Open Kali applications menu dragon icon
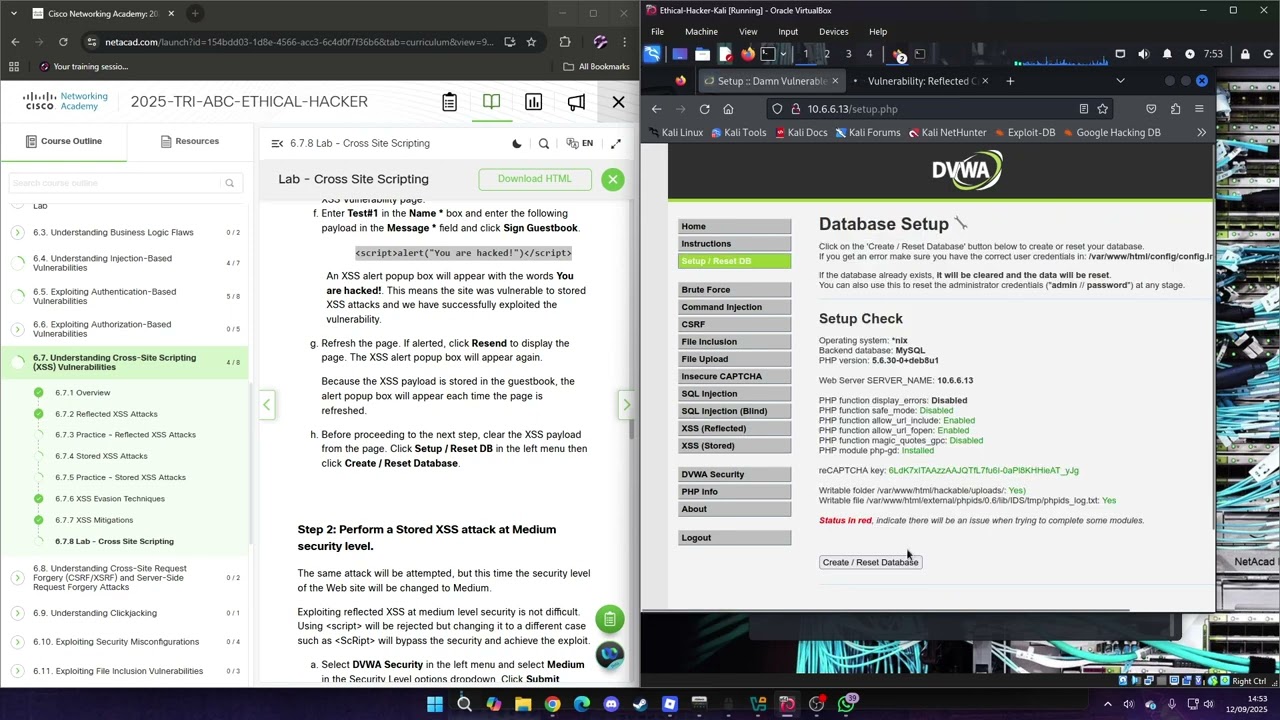This screenshot has height=720, width=1280. 652,54
